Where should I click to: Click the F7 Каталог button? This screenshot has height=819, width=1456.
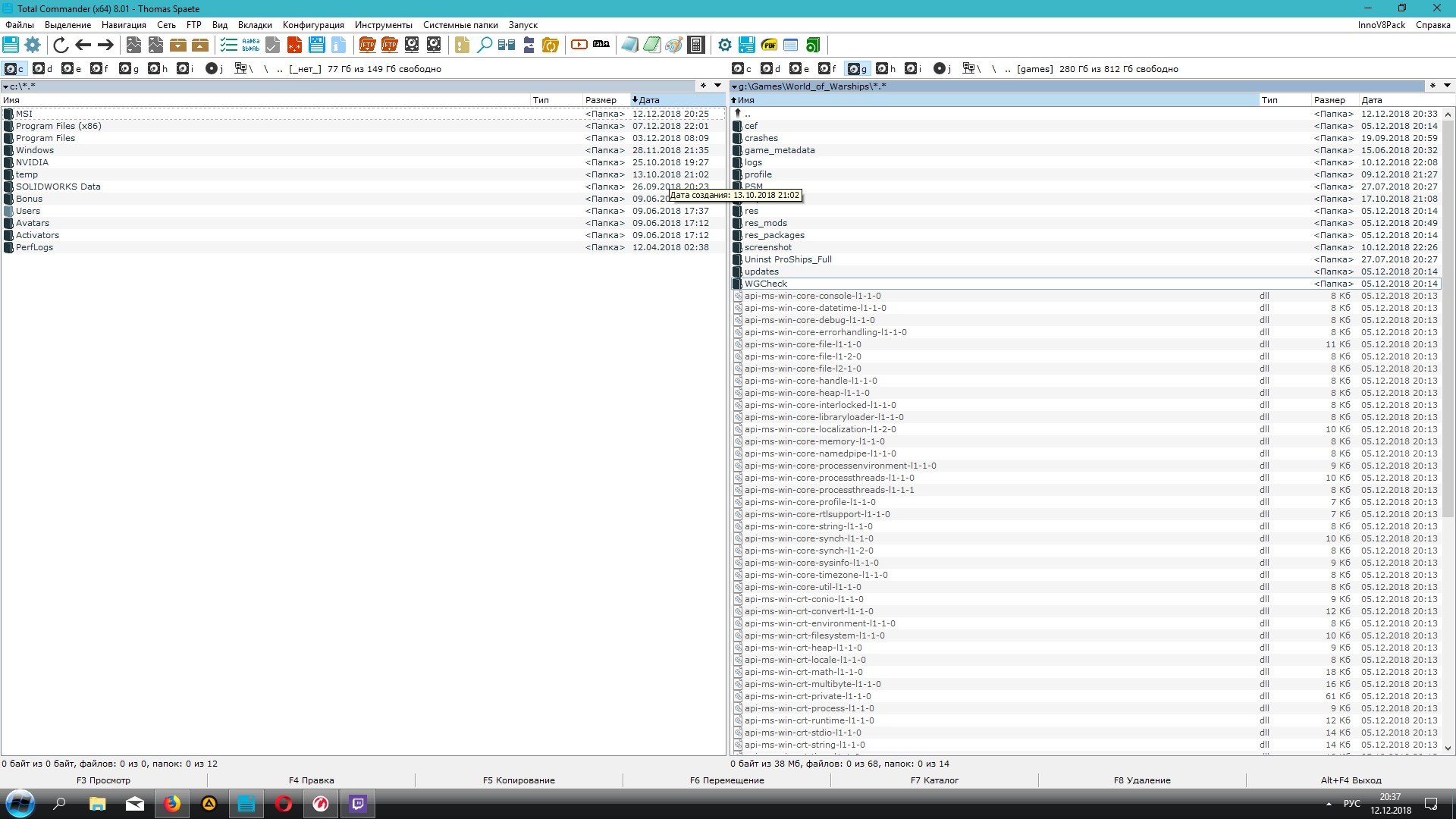pos(934,780)
